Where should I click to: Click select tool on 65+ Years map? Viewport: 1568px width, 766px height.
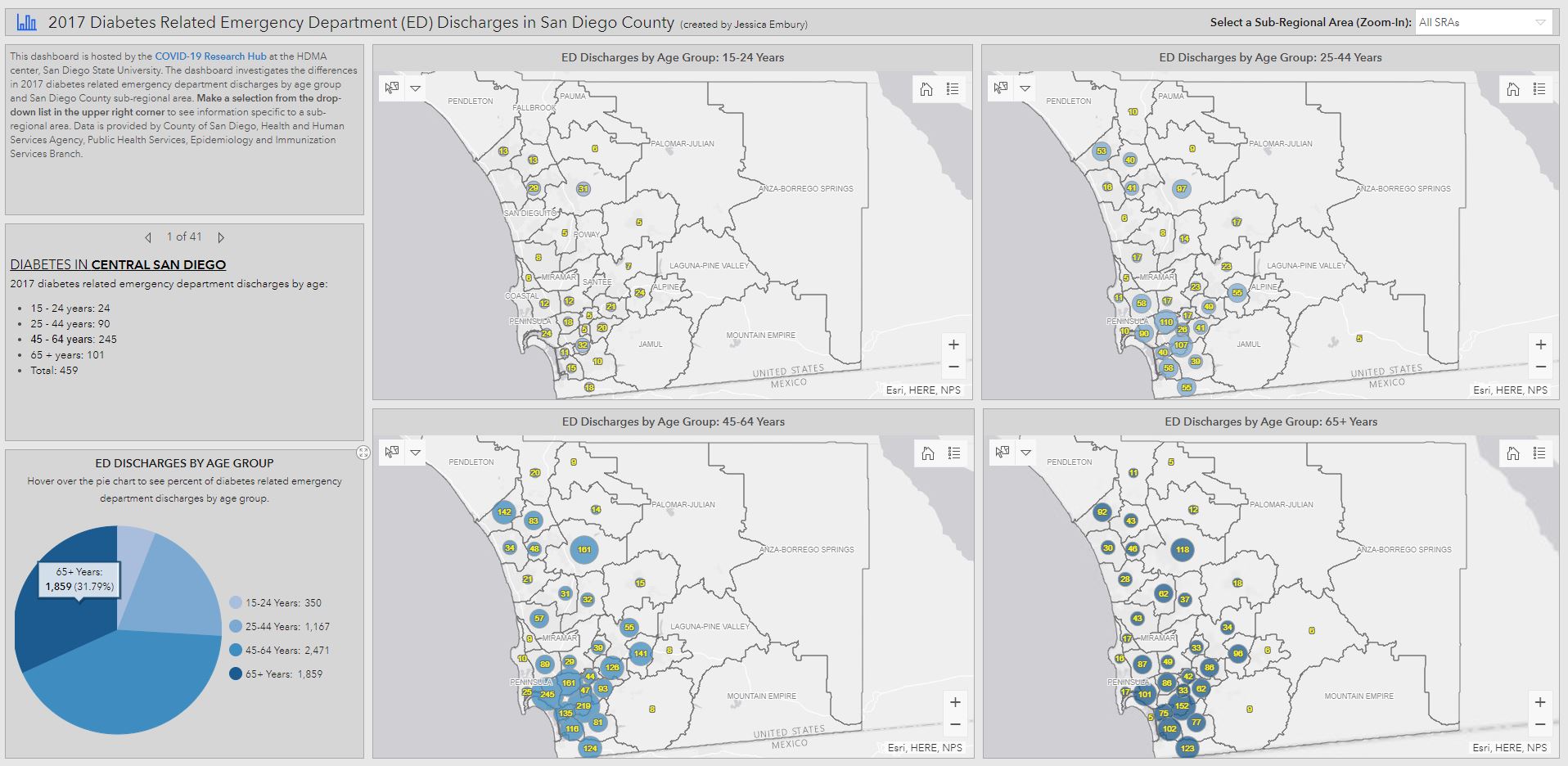tap(1002, 453)
